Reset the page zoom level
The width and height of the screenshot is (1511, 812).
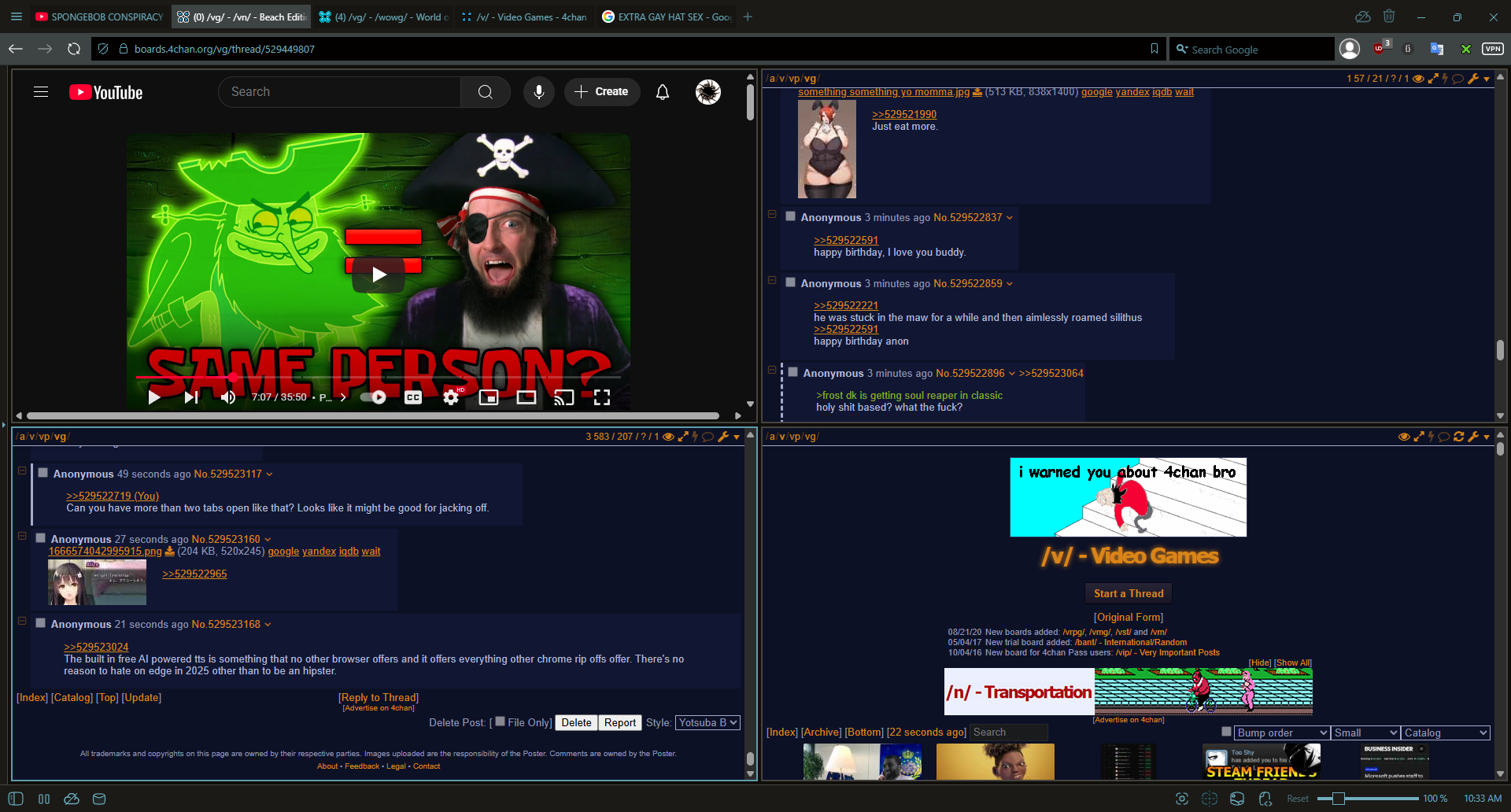pyautogui.click(x=1298, y=799)
